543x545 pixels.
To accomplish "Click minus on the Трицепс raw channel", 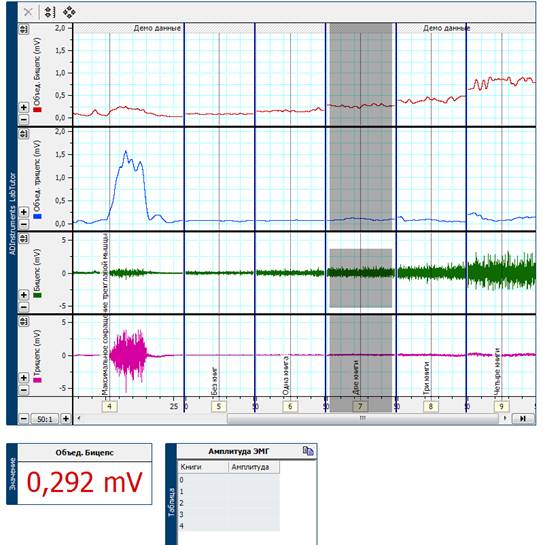I will [x=24, y=390].
